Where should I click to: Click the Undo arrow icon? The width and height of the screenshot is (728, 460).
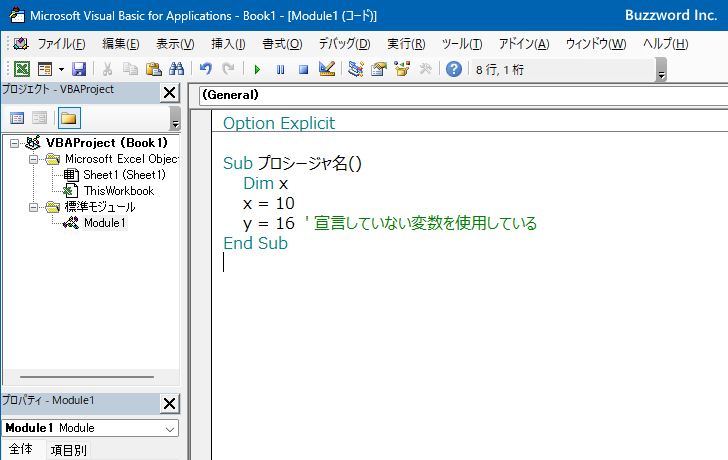tap(206, 69)
